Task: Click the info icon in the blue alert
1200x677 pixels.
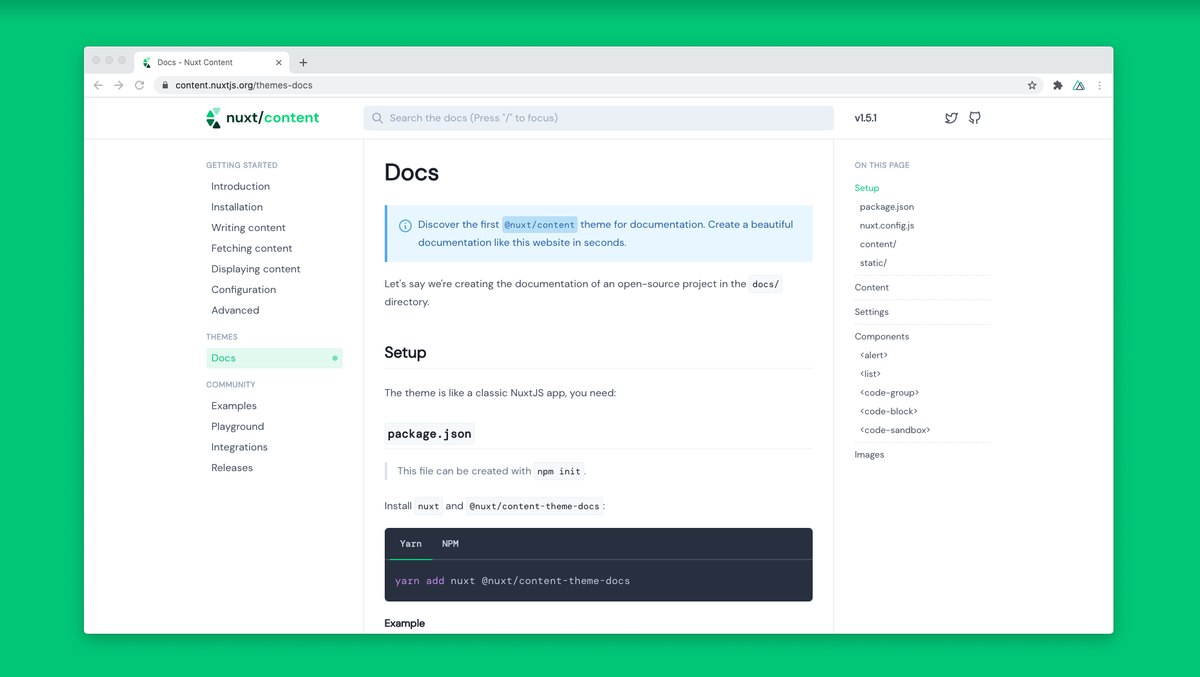Action: [405, 226]
